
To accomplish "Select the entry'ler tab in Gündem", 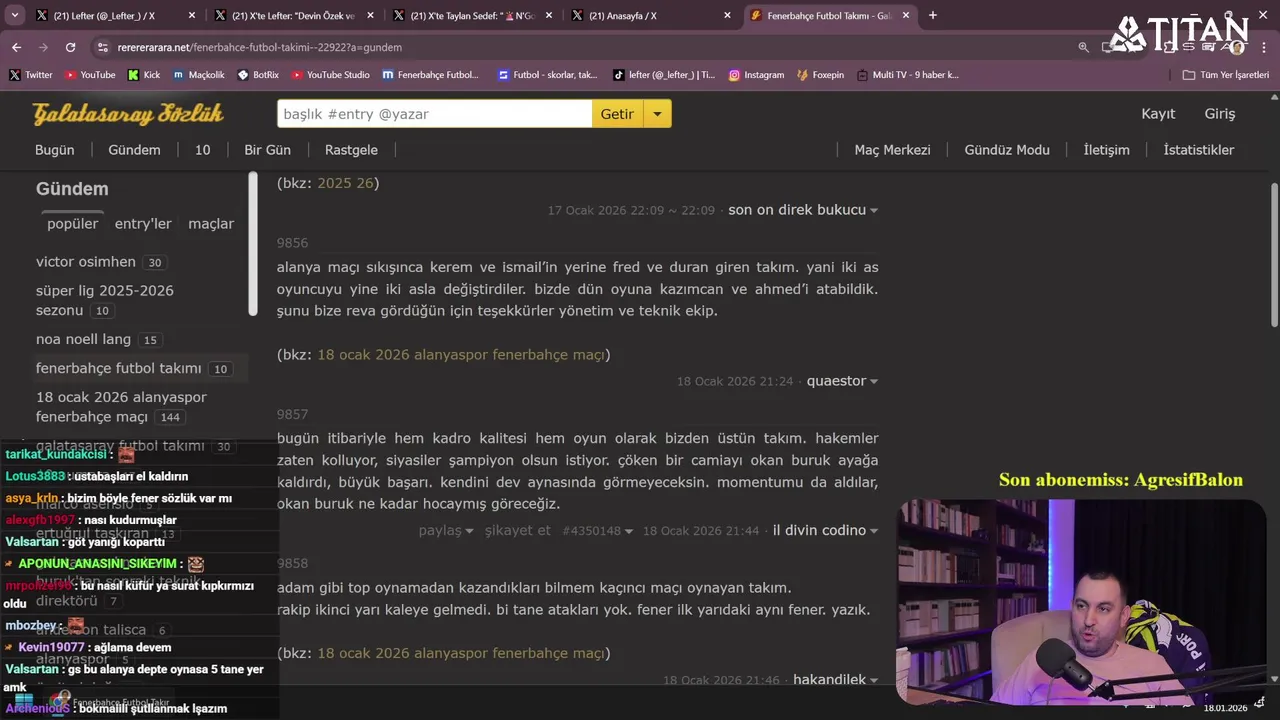I will 143,224.
